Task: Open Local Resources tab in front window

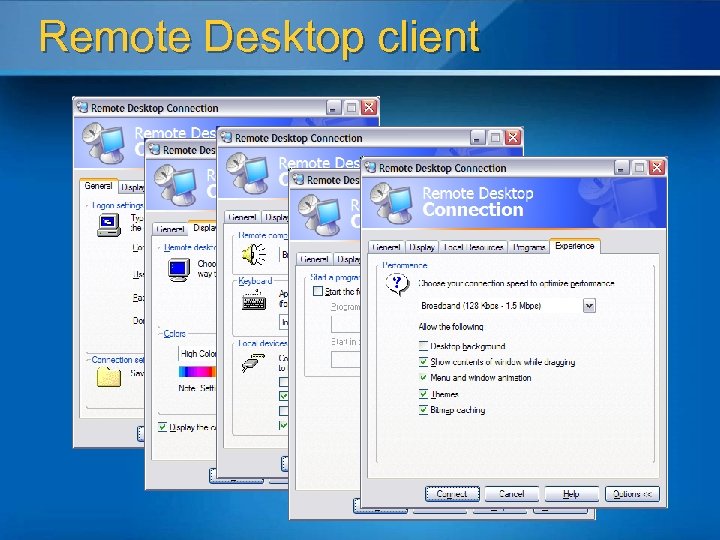Action: (473, 247)
